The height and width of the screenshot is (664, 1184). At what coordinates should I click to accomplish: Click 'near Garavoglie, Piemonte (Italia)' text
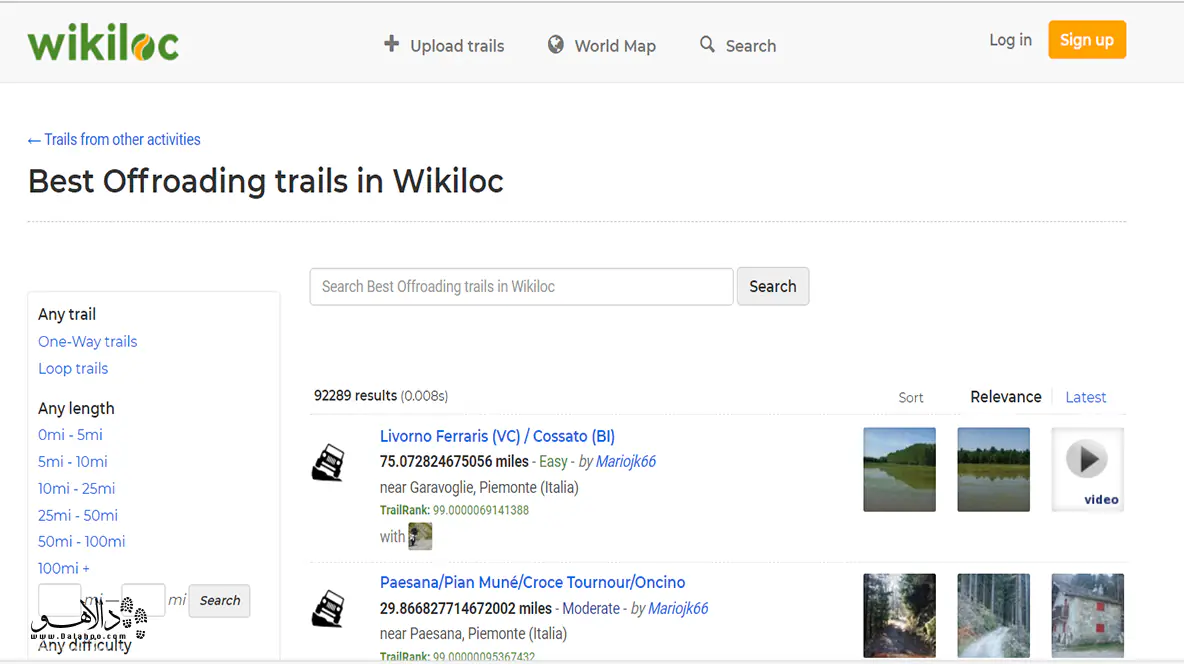[479, 487]
